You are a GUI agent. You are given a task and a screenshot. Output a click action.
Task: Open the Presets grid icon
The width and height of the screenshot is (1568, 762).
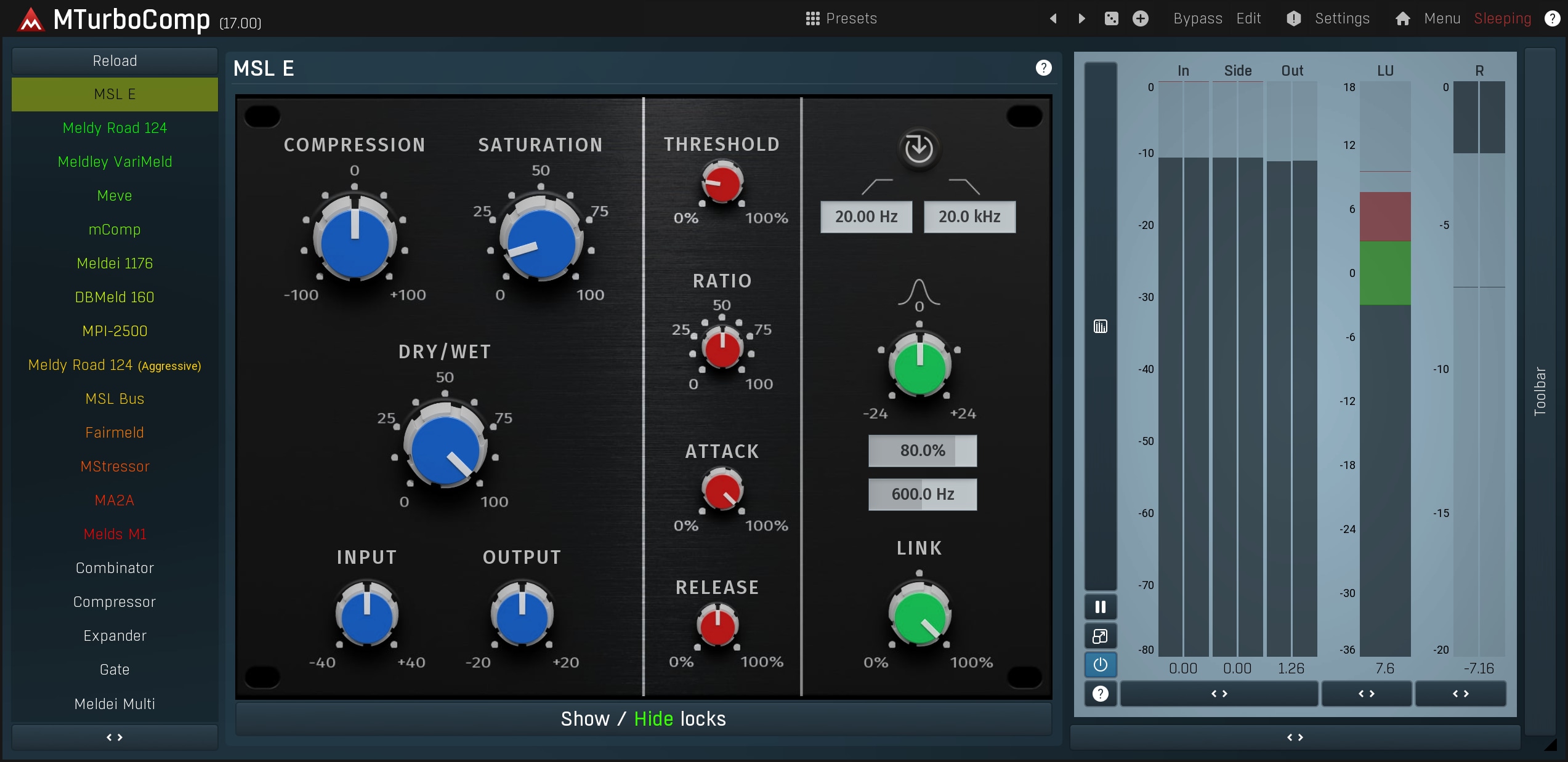pyautogui.click(x=812, y=18)
